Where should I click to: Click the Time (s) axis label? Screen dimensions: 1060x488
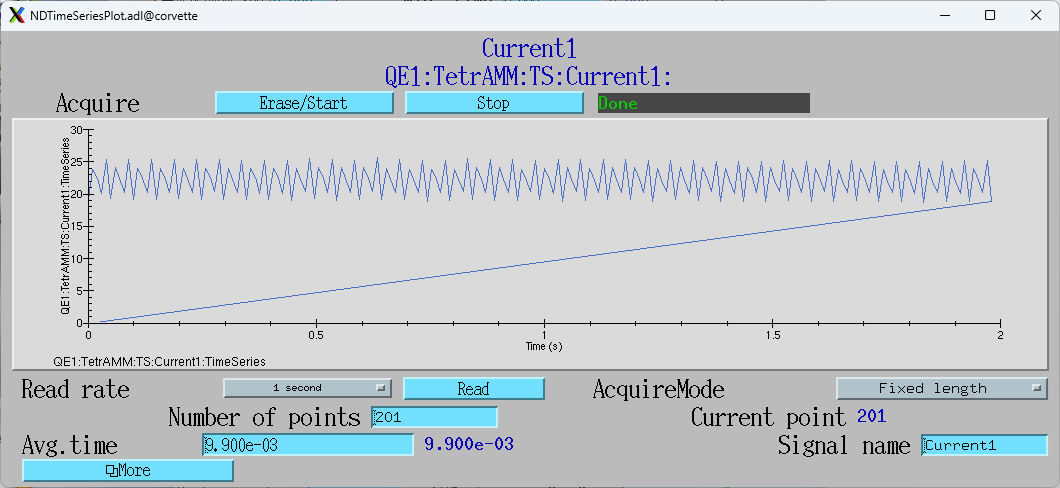(544, 346)
